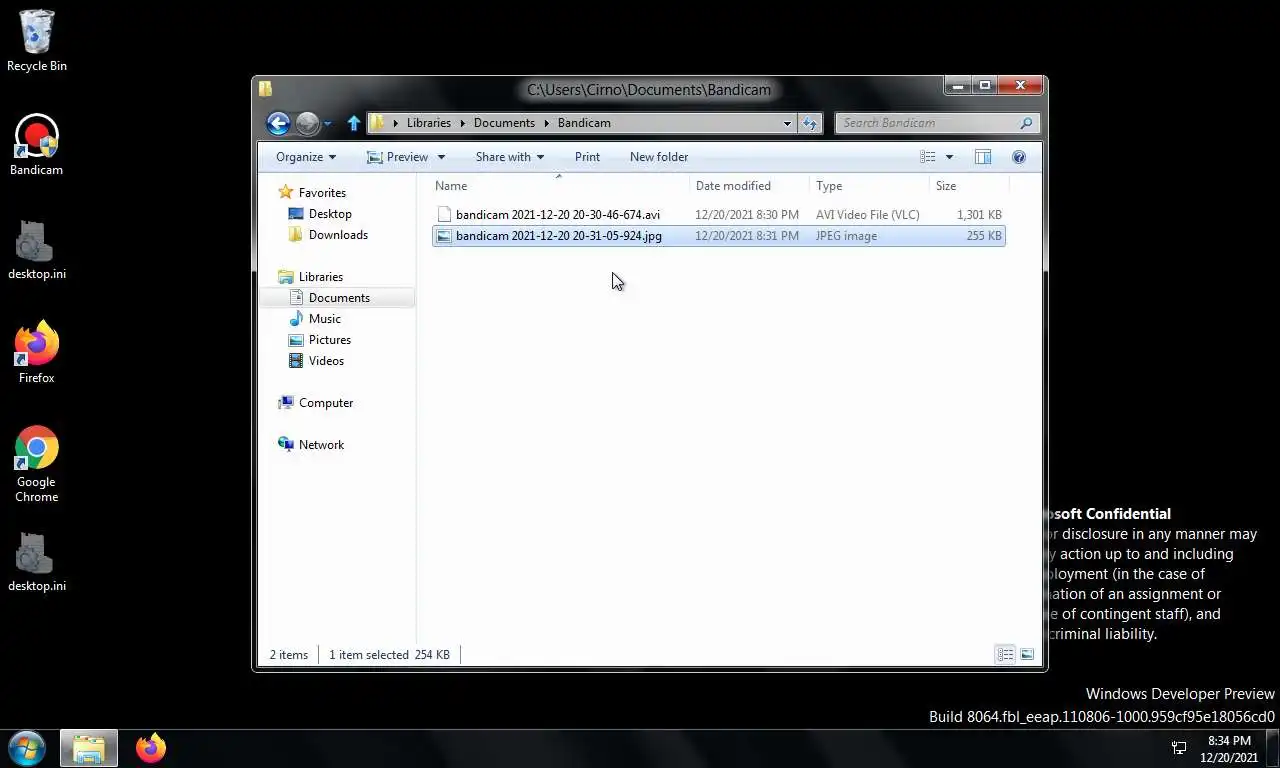Open the Organize menu
Image resolution: width=1280 pixels, height=768 pixels.
[306, 157]
